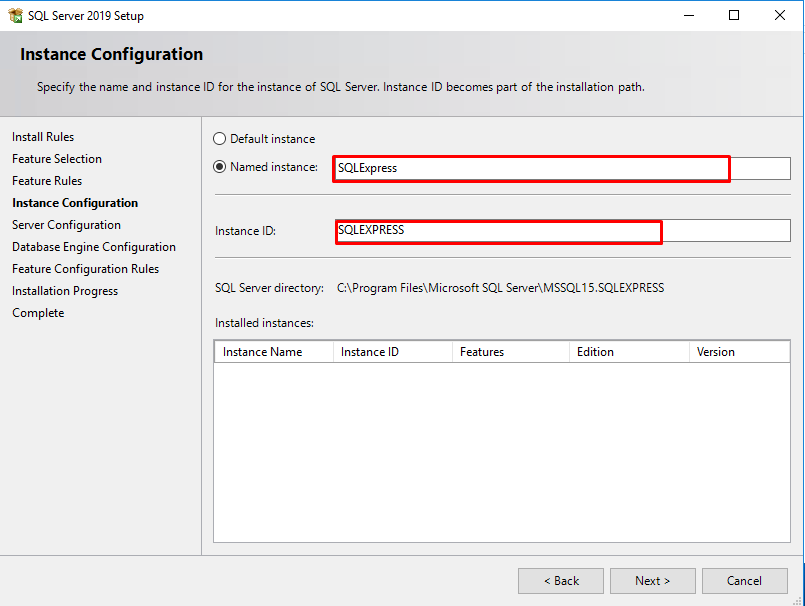This screenshot has height=606, width=805.
Task: Click the Instance Name column header
Action: point(274,352)
